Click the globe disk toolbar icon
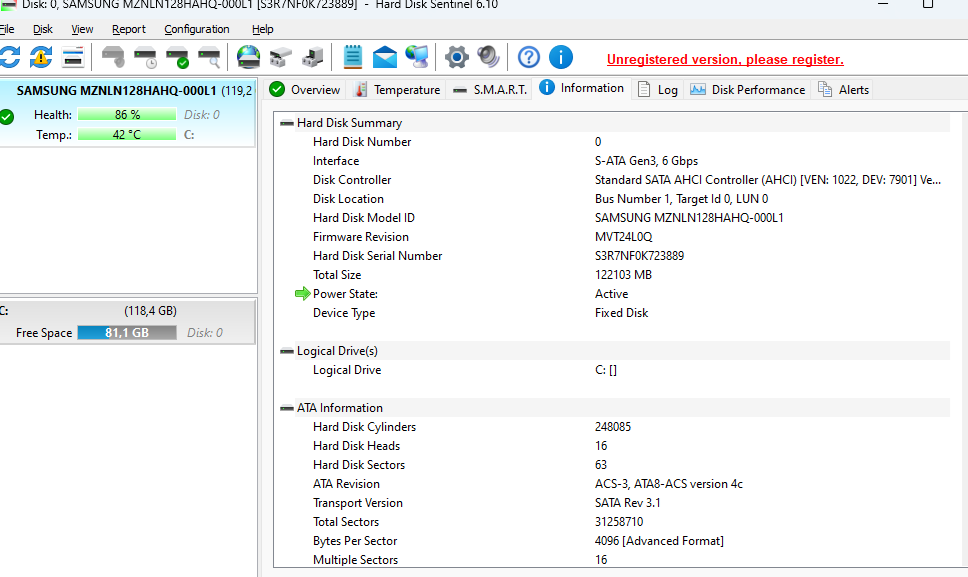Viewport: 968px width, 577px height. coord(248,57)
